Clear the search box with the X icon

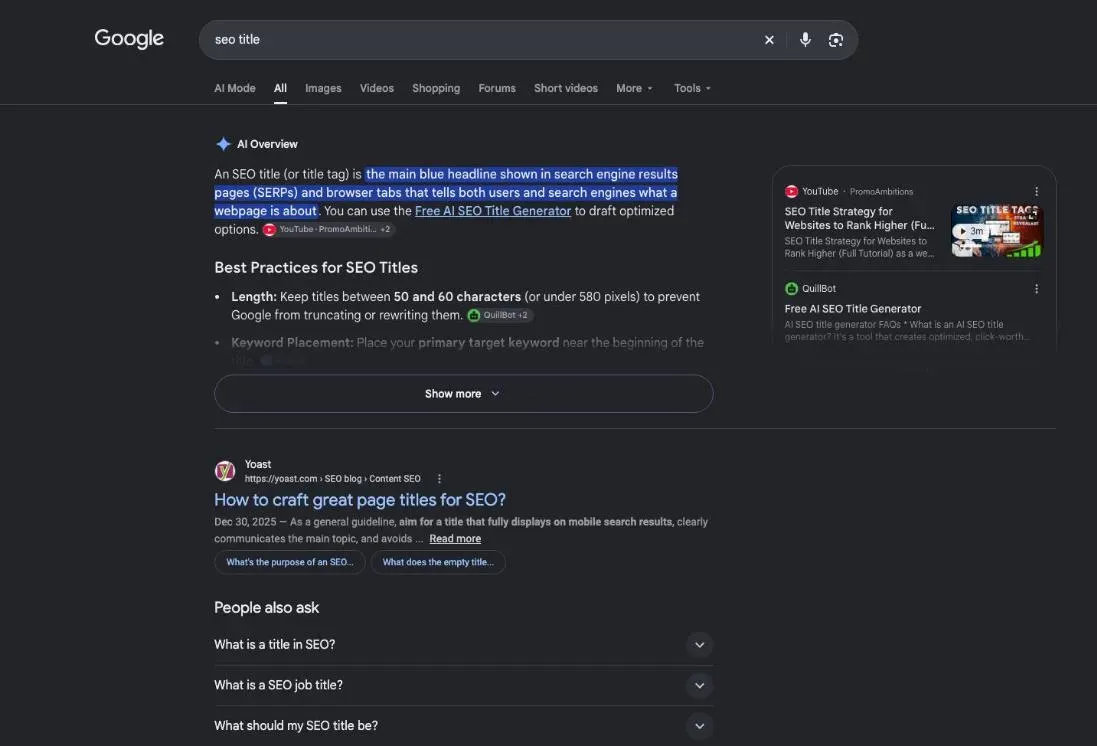pos(769,40)
